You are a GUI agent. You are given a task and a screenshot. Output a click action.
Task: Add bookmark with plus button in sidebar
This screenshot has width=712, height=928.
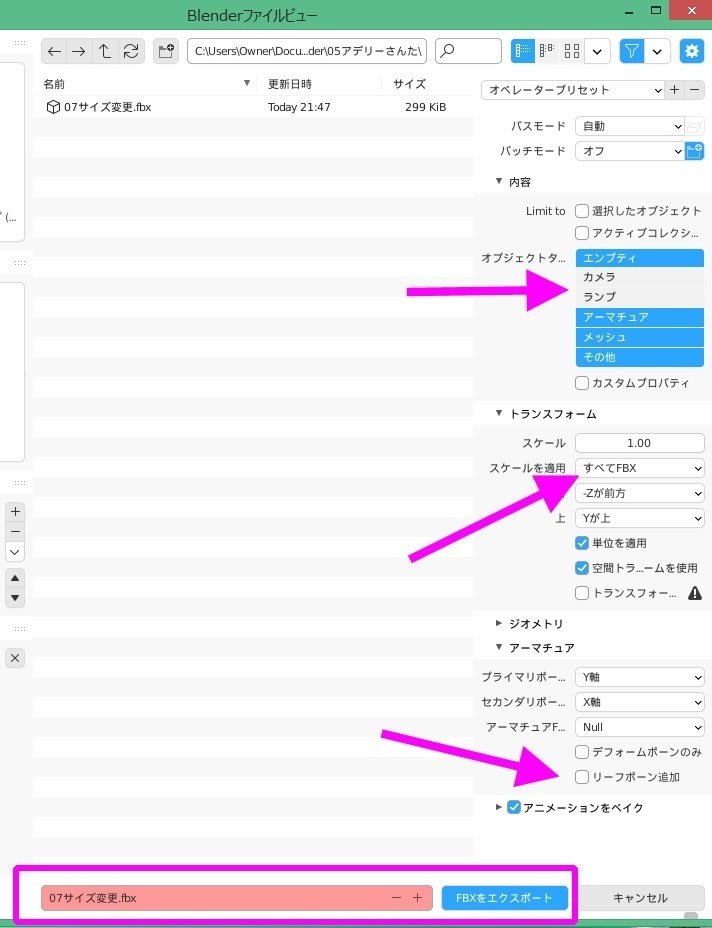coord(15,511)
